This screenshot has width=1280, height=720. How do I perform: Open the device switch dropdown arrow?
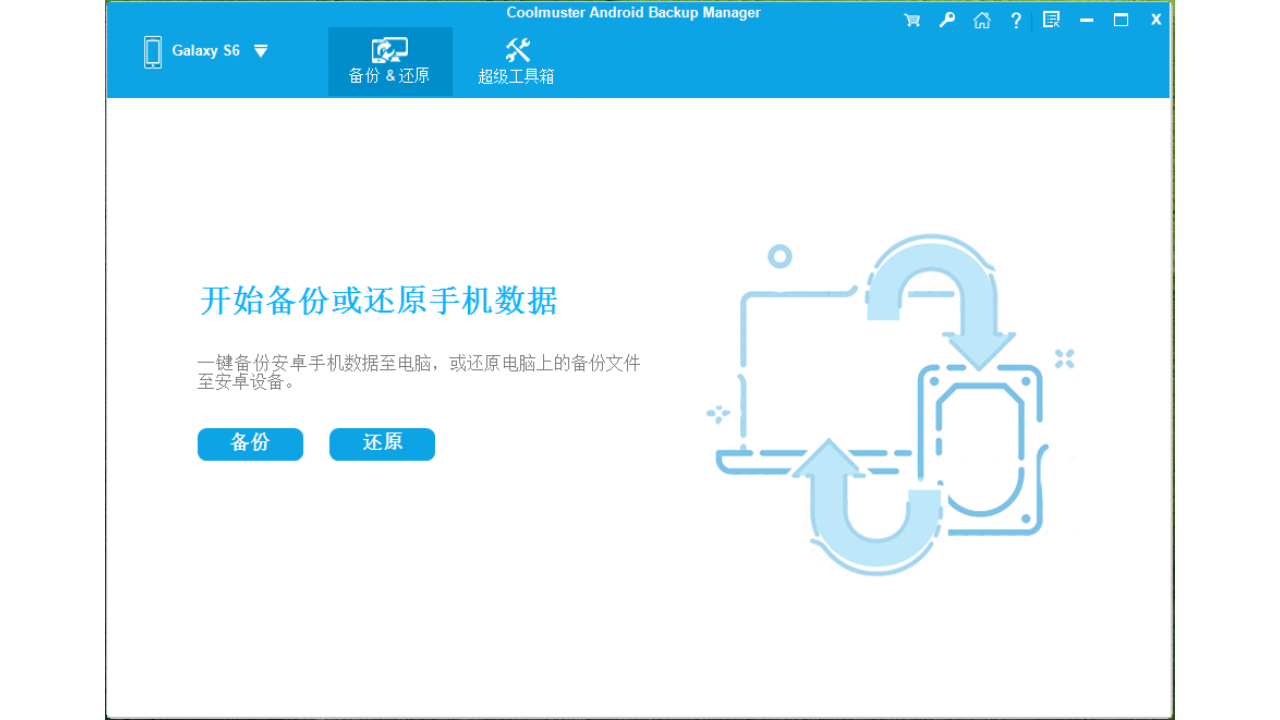(261, 50)
